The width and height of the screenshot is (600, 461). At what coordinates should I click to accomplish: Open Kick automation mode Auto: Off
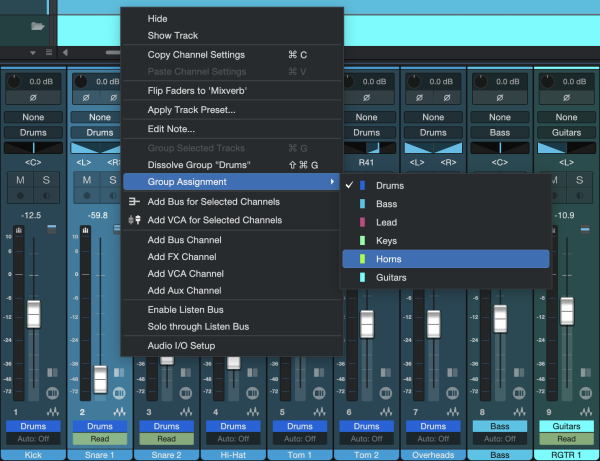33,439
